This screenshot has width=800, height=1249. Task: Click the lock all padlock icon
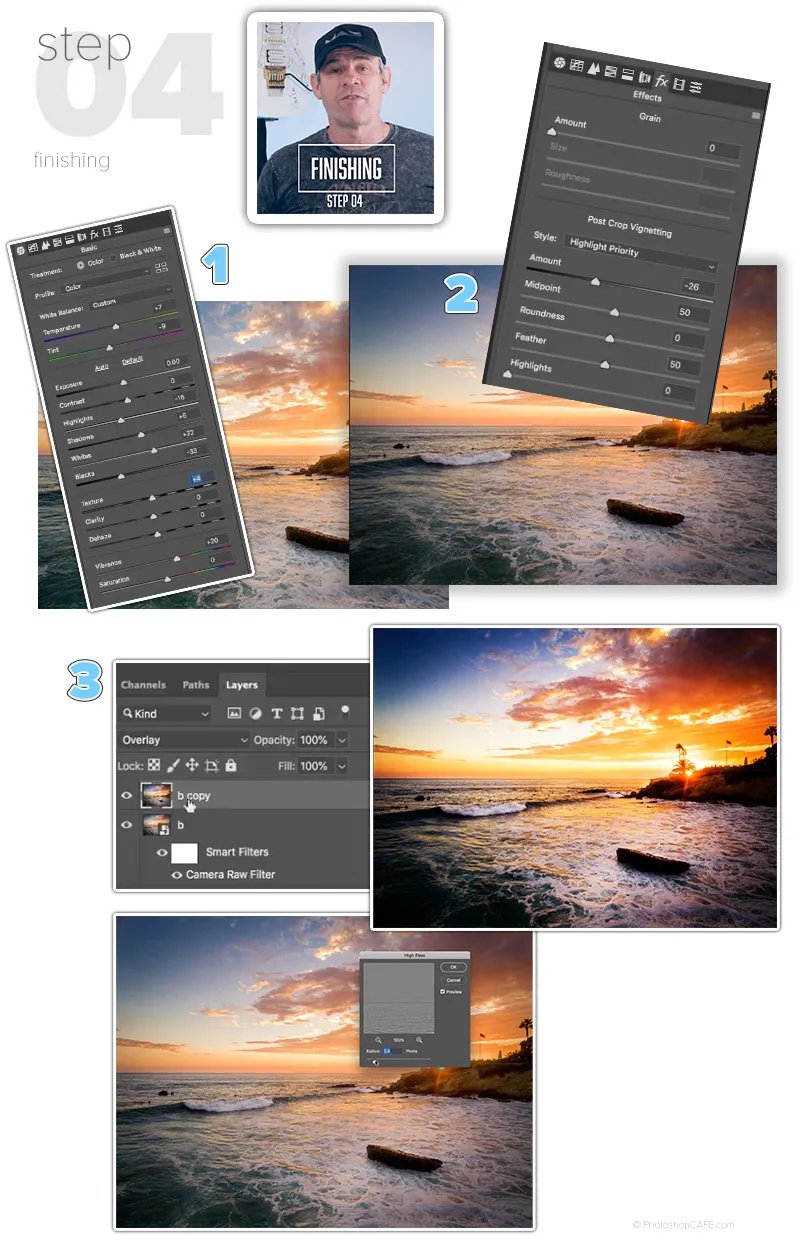pos(231,766)
